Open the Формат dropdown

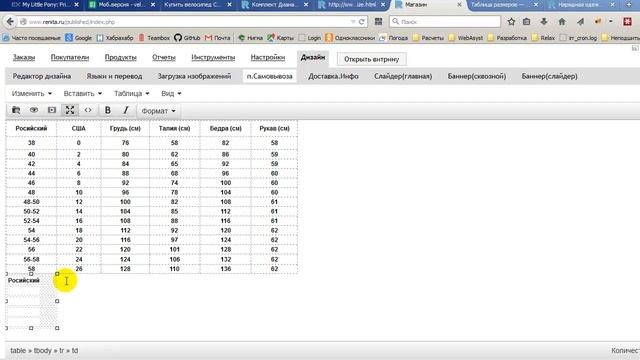click(x=158, y=111)
